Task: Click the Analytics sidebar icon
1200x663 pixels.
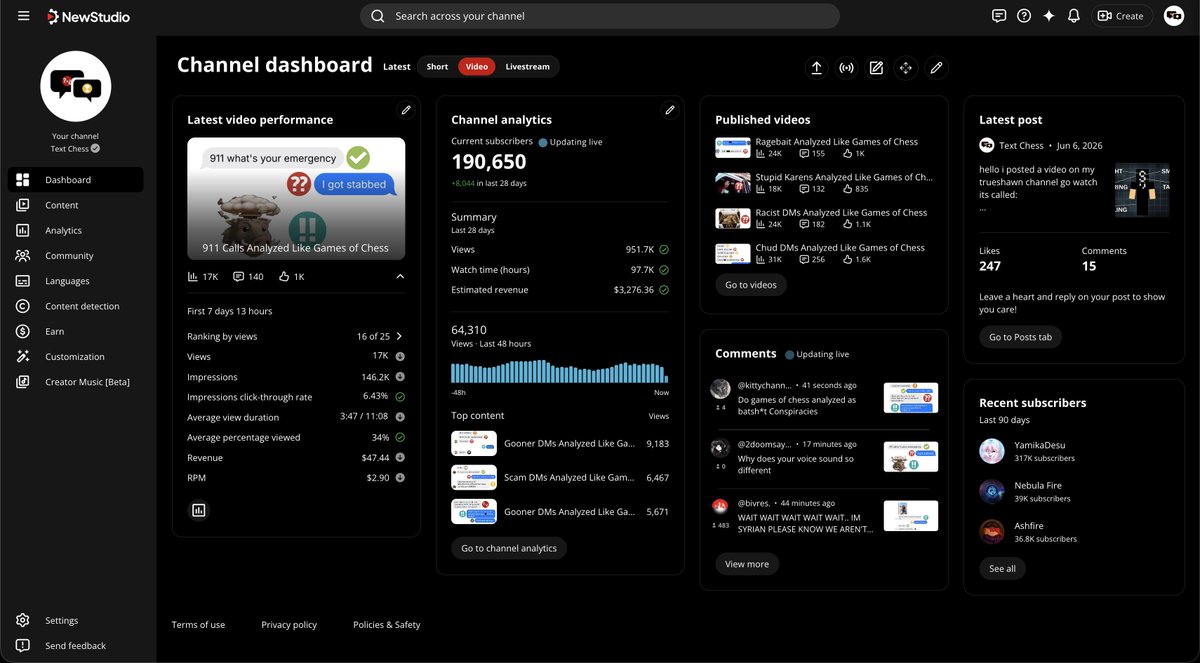Action: click(x=23, y=230)
